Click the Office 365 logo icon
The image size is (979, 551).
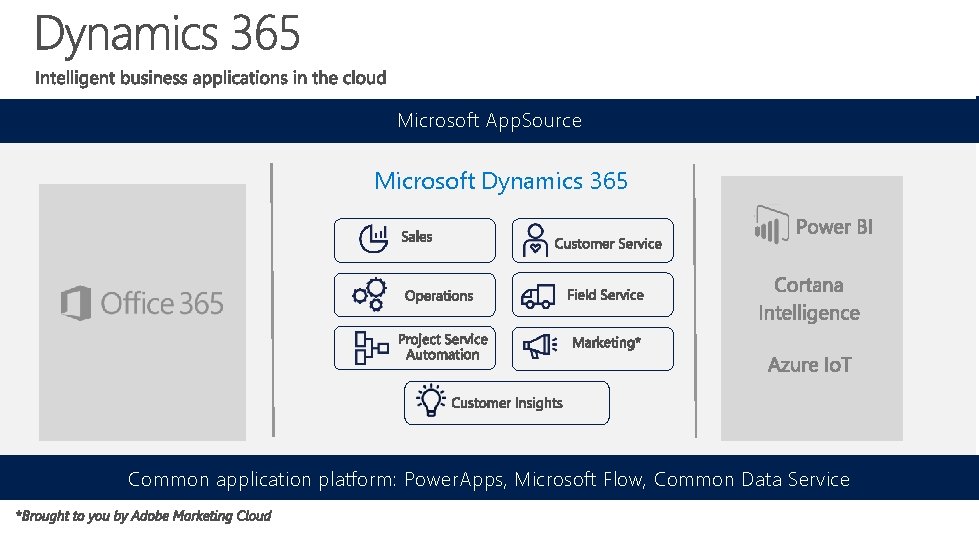76,303
